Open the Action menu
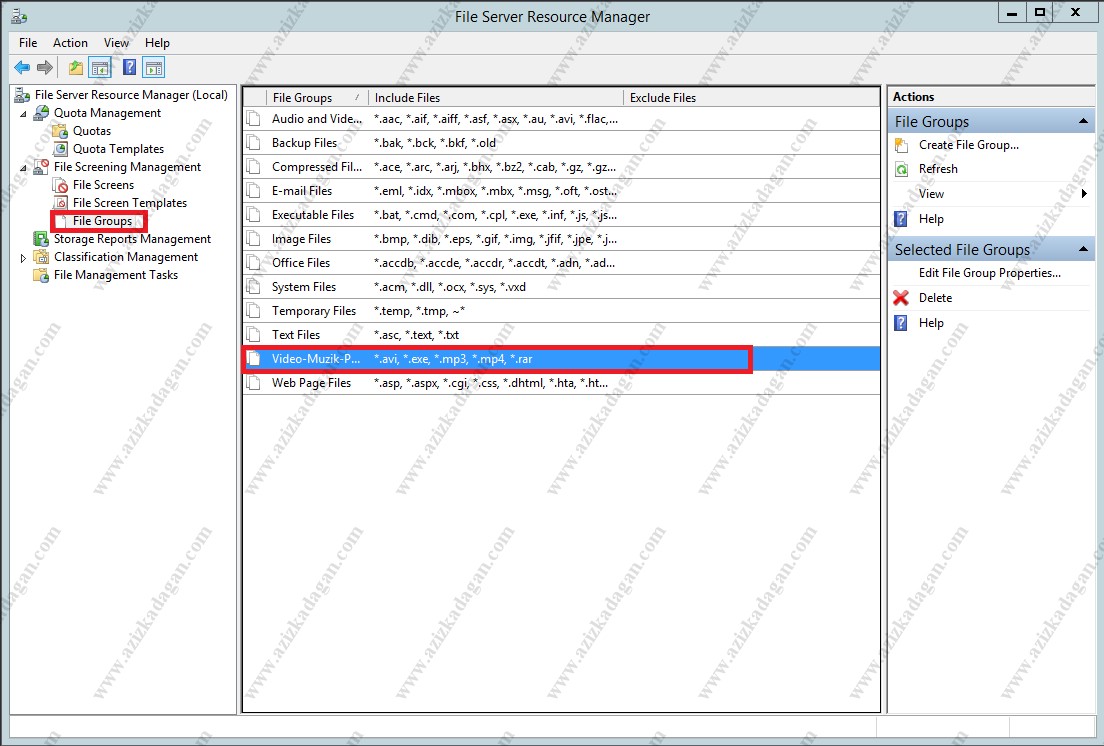Screen dimensions: 1104x746 point(70,42)
